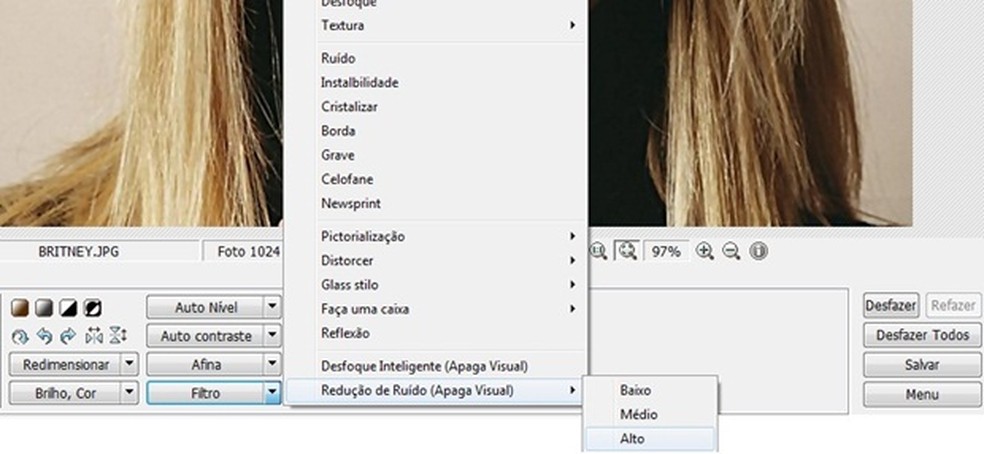Apply the sepia tone effect icon
984x454 pixels.
click(x=20, y=308)
